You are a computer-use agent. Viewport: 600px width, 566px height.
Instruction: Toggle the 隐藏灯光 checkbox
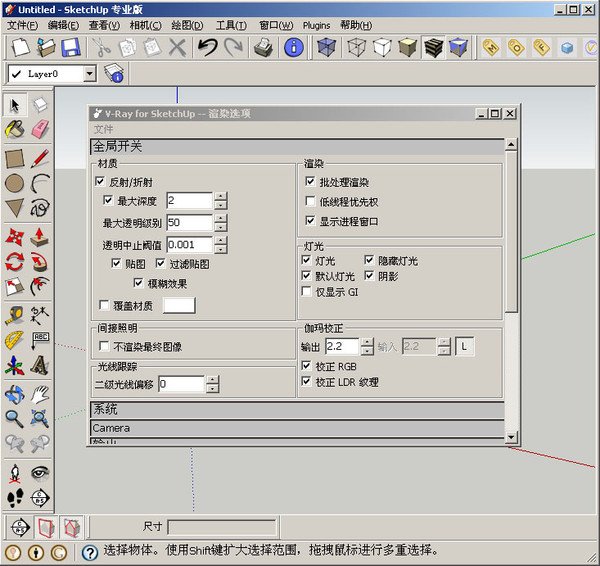pos(369,260)
